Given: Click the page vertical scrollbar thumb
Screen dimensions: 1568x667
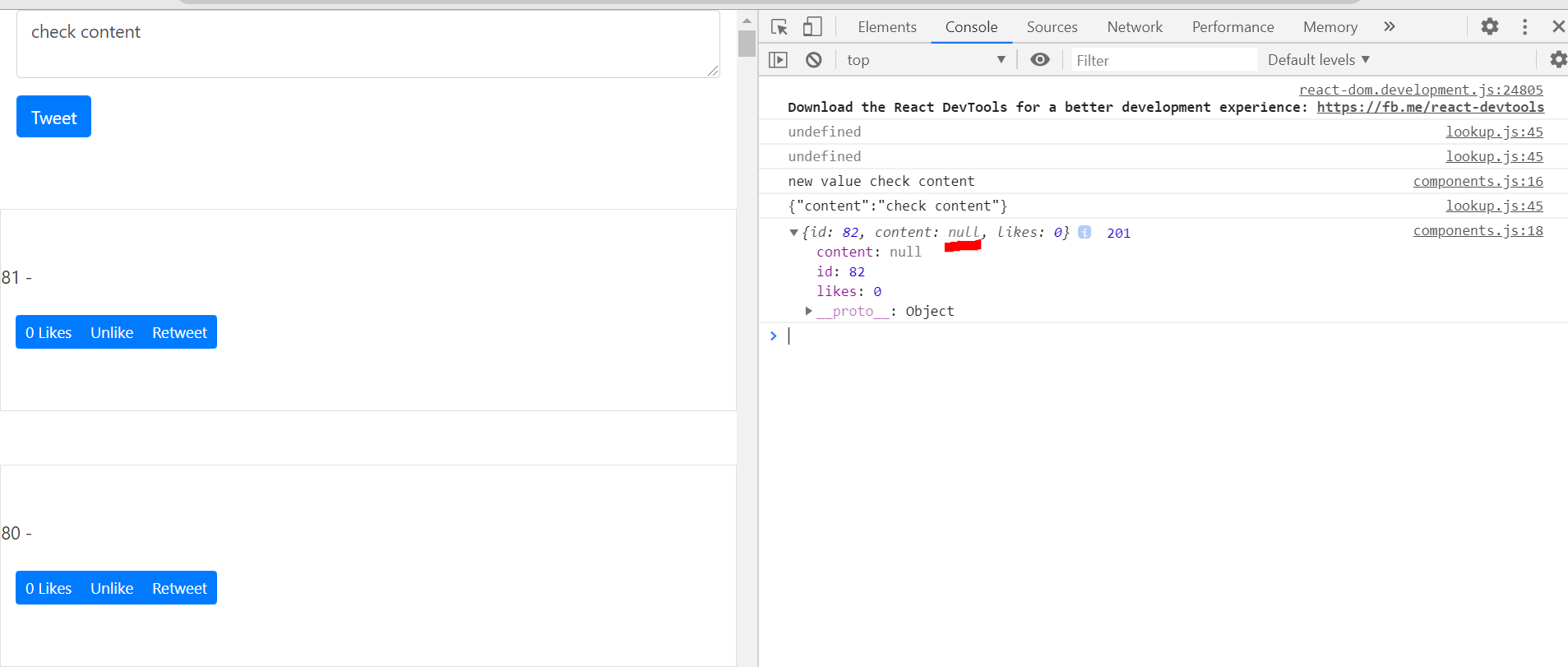Looking at the screenshot, I should click(747, 44).
